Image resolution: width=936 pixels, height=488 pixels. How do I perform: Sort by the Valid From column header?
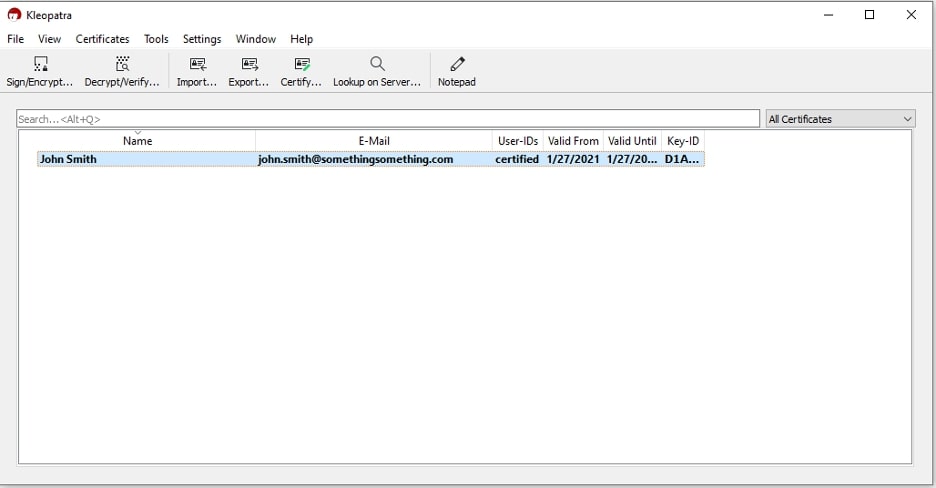coord(573,141)
